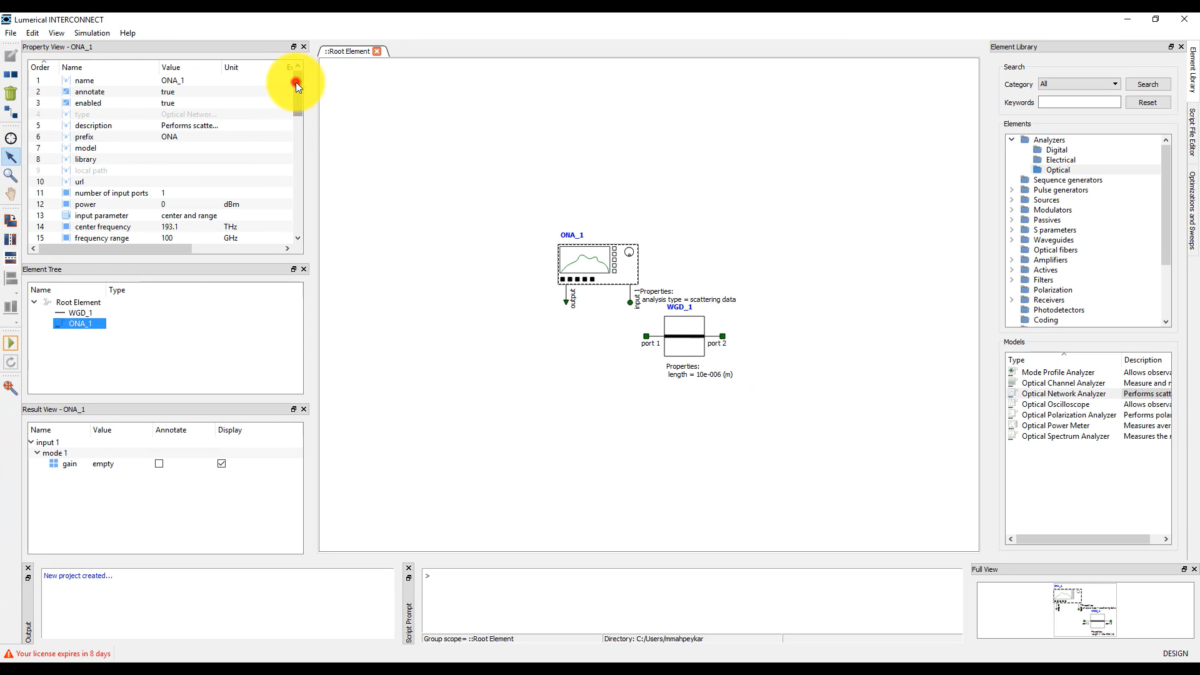Click the Script Prompt input area
Screen dimensions: 1200x675
coord(692,600)
